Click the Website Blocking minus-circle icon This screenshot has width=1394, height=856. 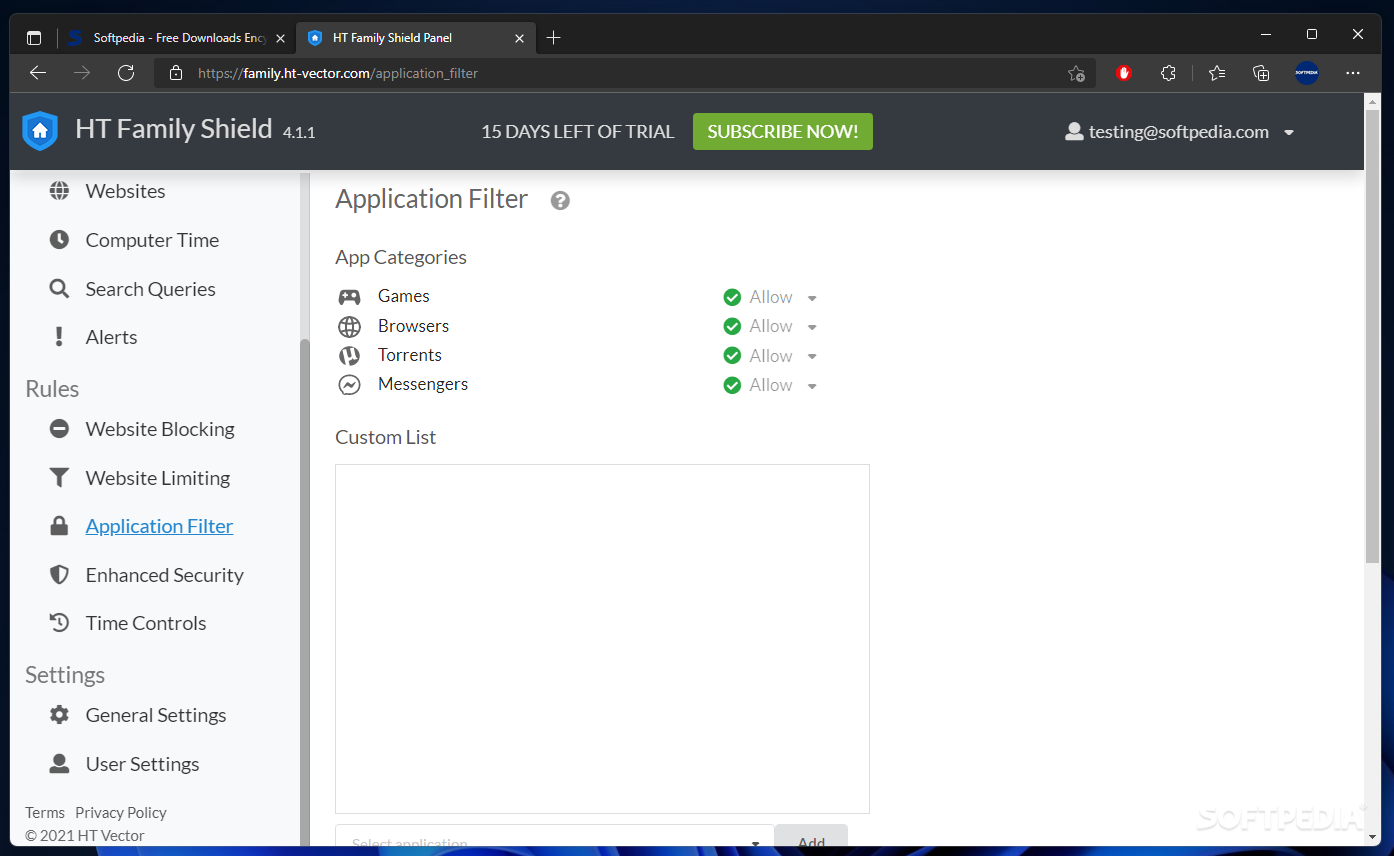(60, 429)
